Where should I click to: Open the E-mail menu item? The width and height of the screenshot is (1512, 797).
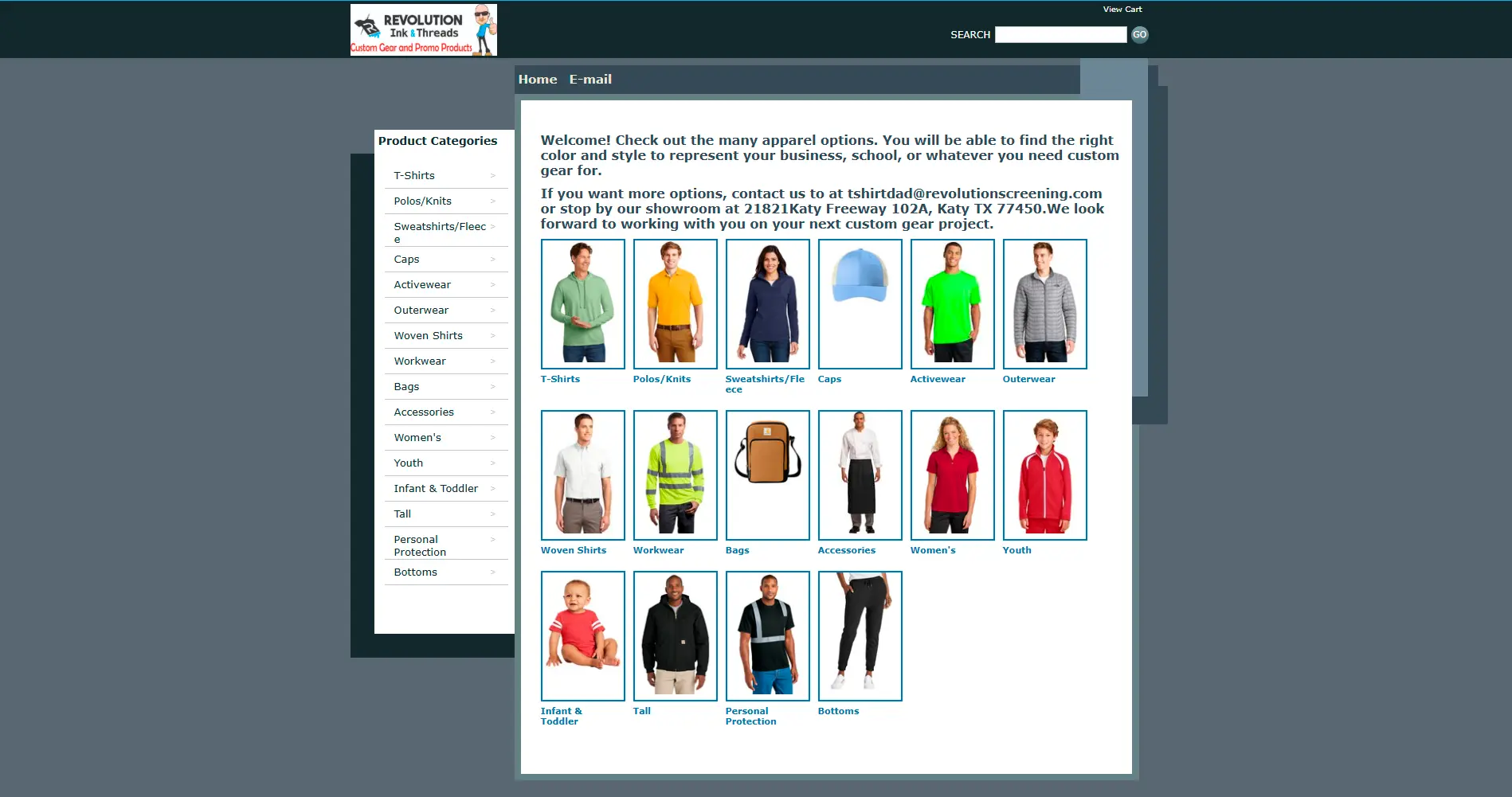click(590, 80)
